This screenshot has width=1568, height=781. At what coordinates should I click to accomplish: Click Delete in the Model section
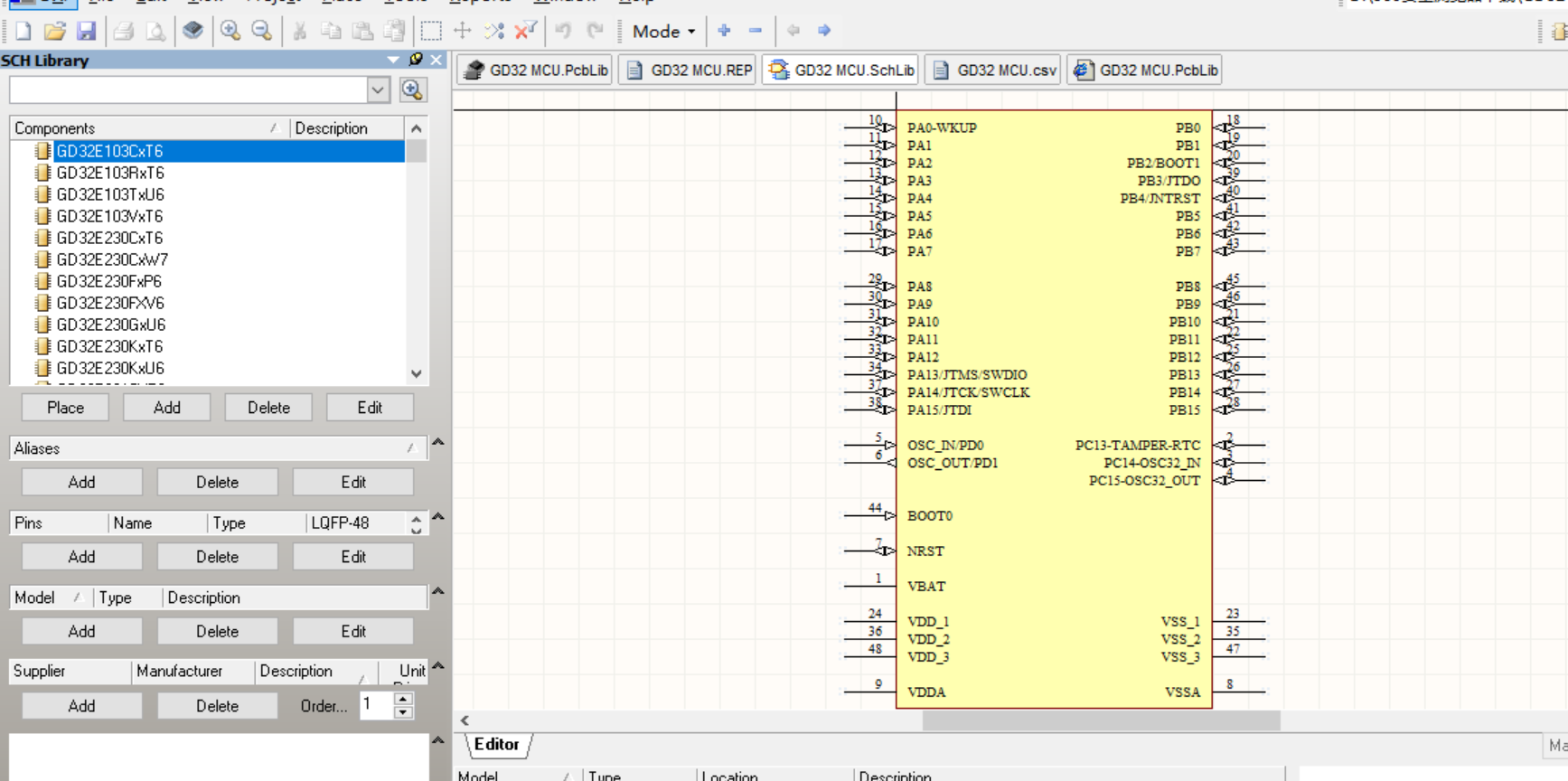[x=218, y=632]
